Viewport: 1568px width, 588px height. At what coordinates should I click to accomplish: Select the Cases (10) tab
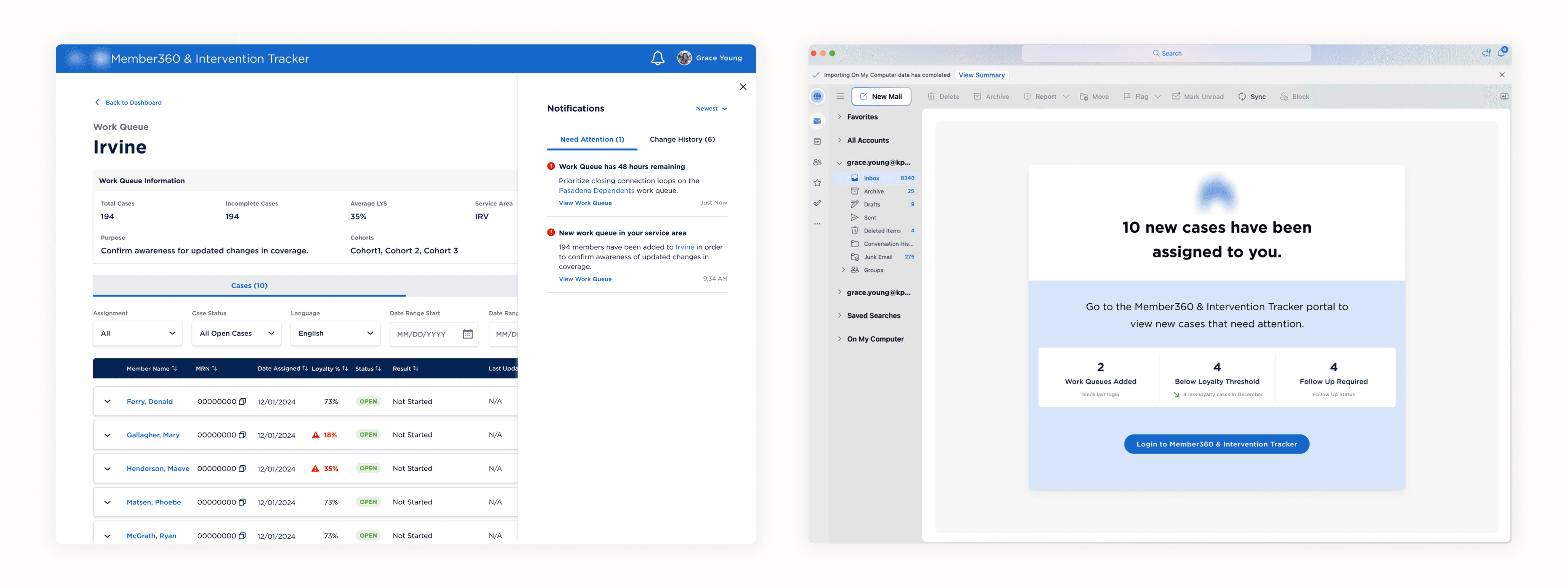(x=249, y=286)
